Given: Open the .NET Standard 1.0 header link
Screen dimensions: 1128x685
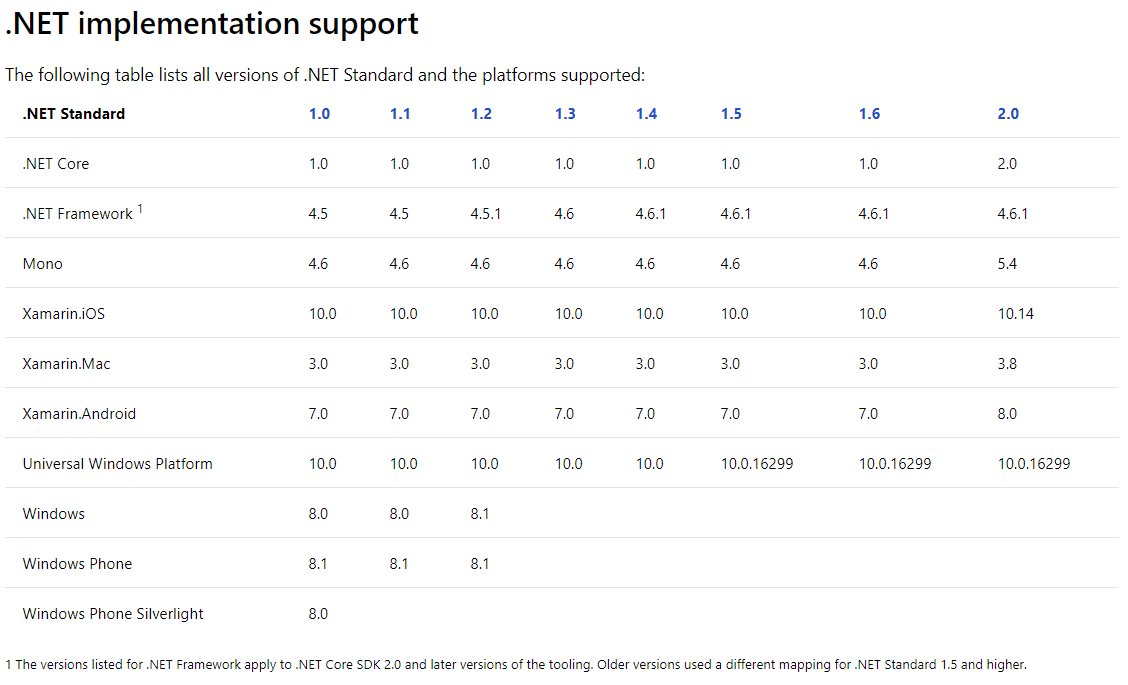Looking at the screenshot, I should (x=319, y=114).
